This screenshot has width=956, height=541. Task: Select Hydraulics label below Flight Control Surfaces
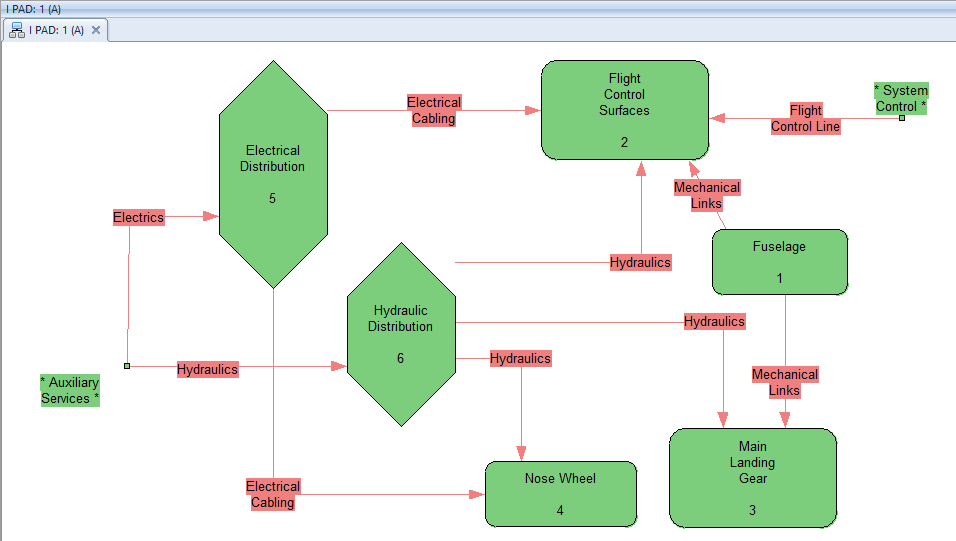click(x=640, y=262)
